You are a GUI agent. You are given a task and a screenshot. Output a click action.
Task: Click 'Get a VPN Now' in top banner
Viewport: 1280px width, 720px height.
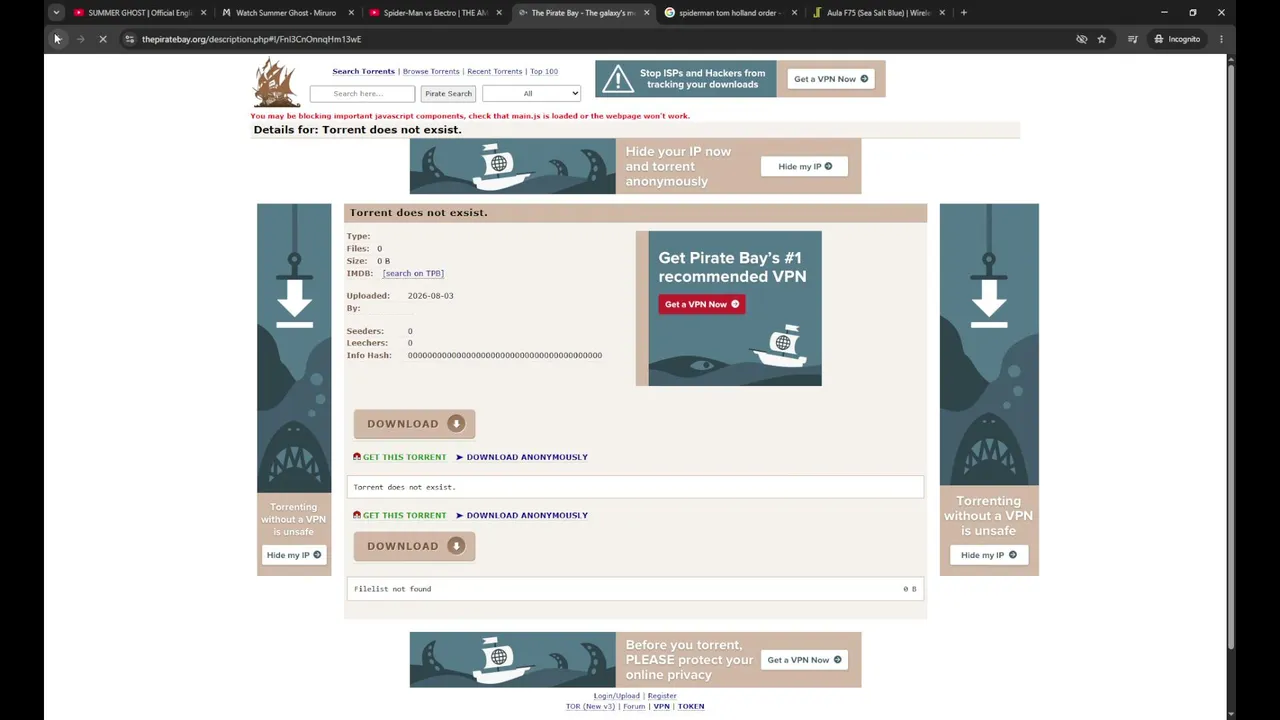(831, 79)
